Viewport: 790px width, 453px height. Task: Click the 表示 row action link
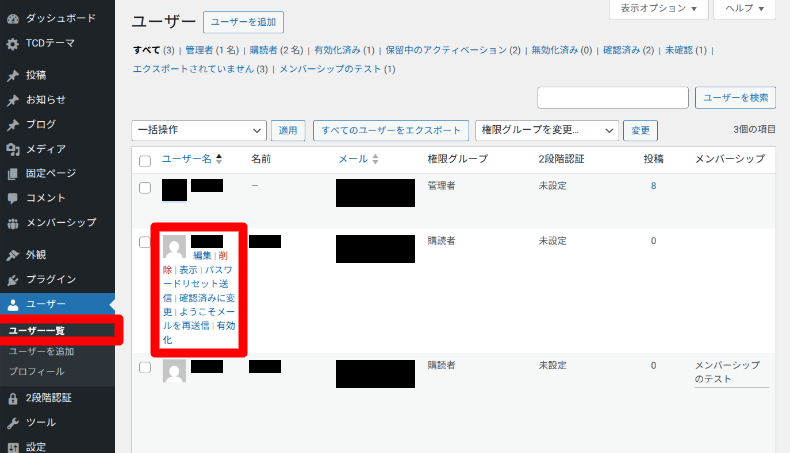pyautogui.click(x=188, y=270)
